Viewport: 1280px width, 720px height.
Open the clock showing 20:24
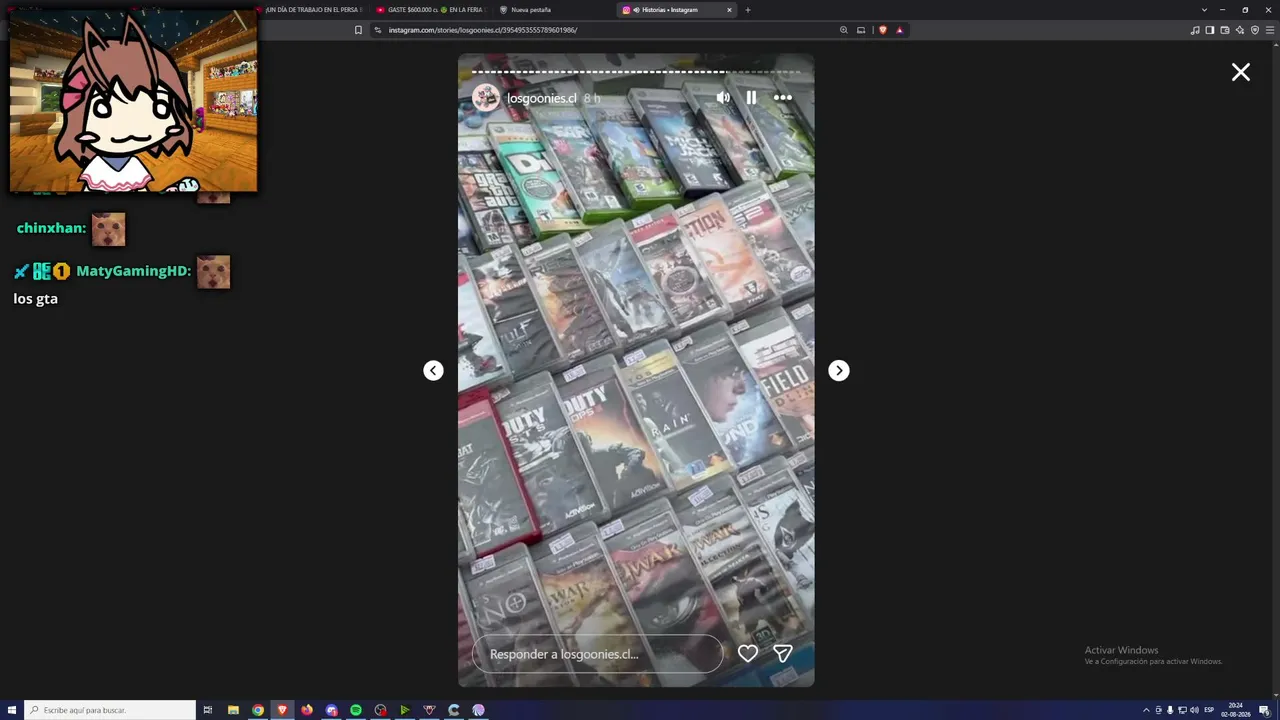tap(1236, 710)
